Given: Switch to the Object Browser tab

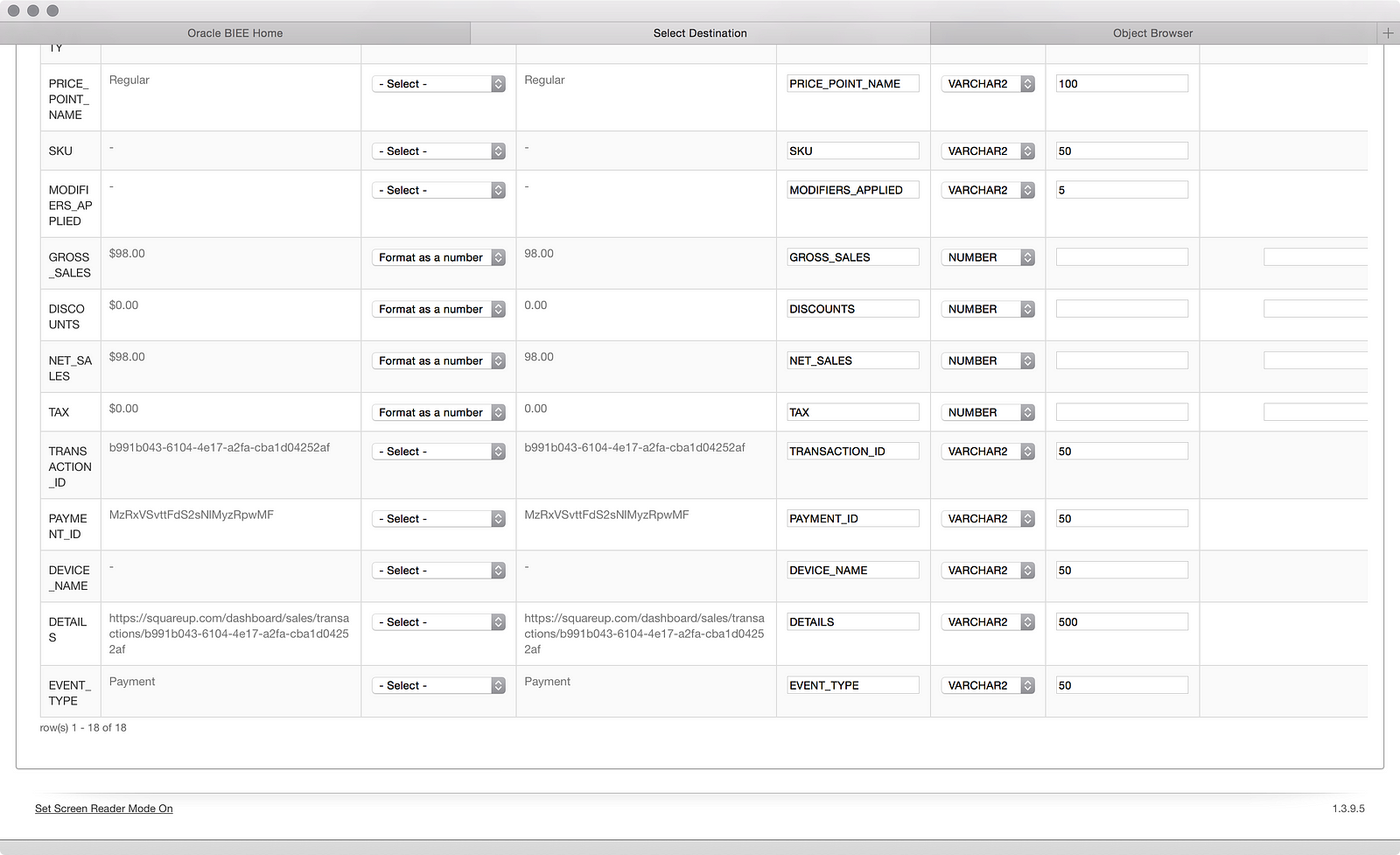Looking at the screenshot, I should point(1152,33).
